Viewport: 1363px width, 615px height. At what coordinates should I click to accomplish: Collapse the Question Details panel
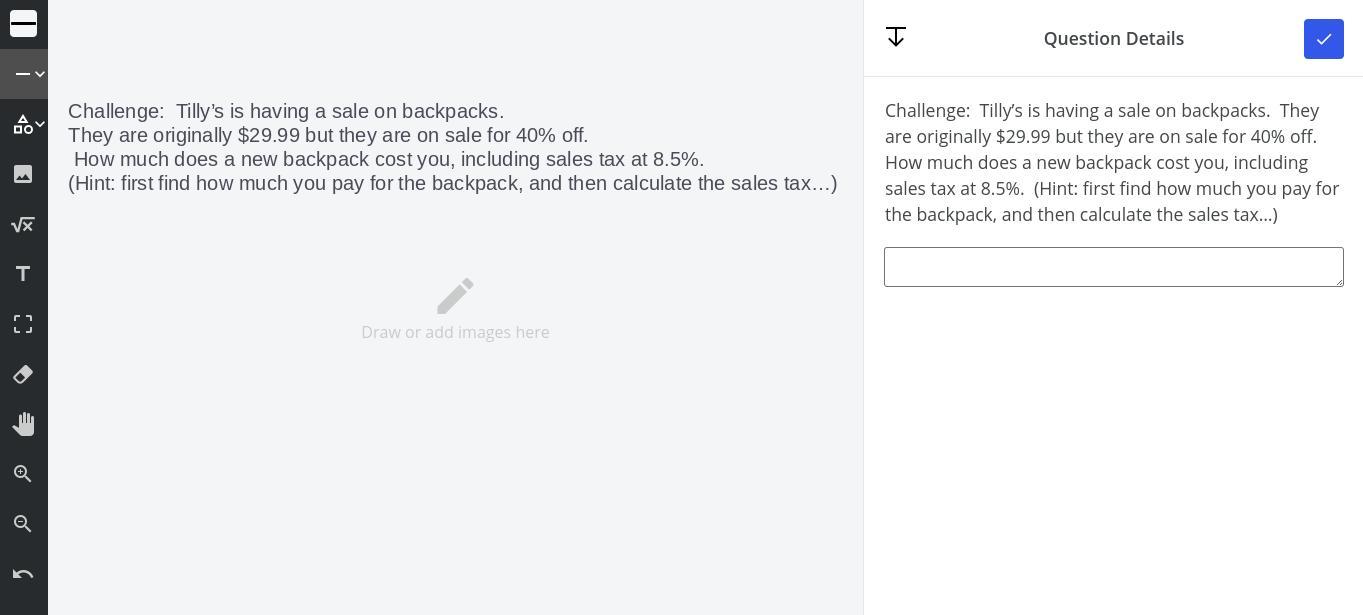pos(896,38)
